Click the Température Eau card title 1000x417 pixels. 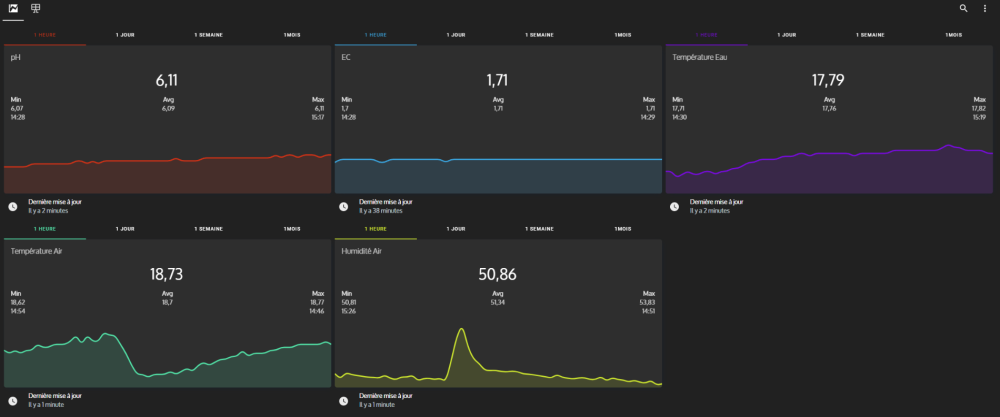coord(700,57)
